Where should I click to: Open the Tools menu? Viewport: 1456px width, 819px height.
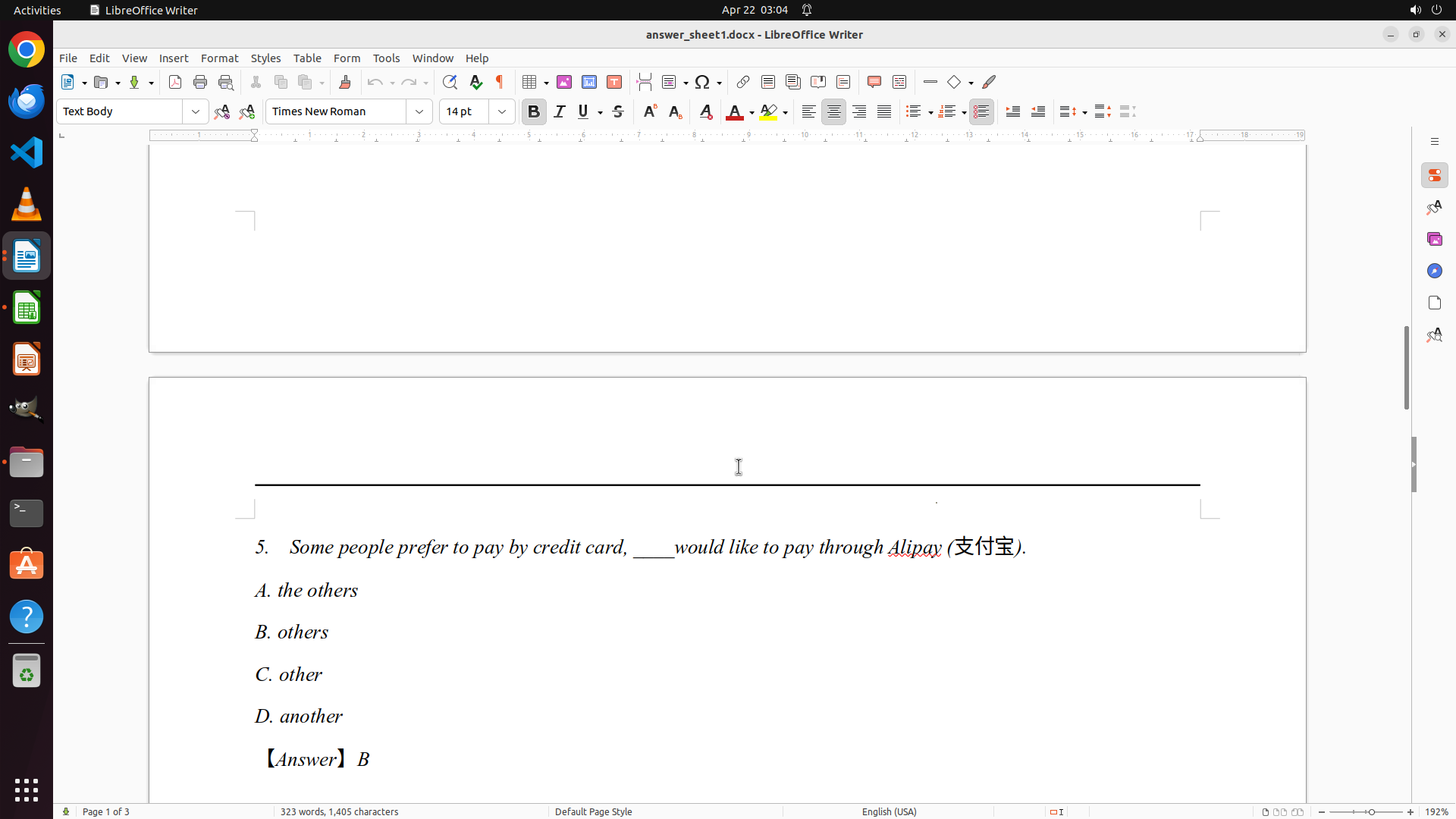click(386, 58)
